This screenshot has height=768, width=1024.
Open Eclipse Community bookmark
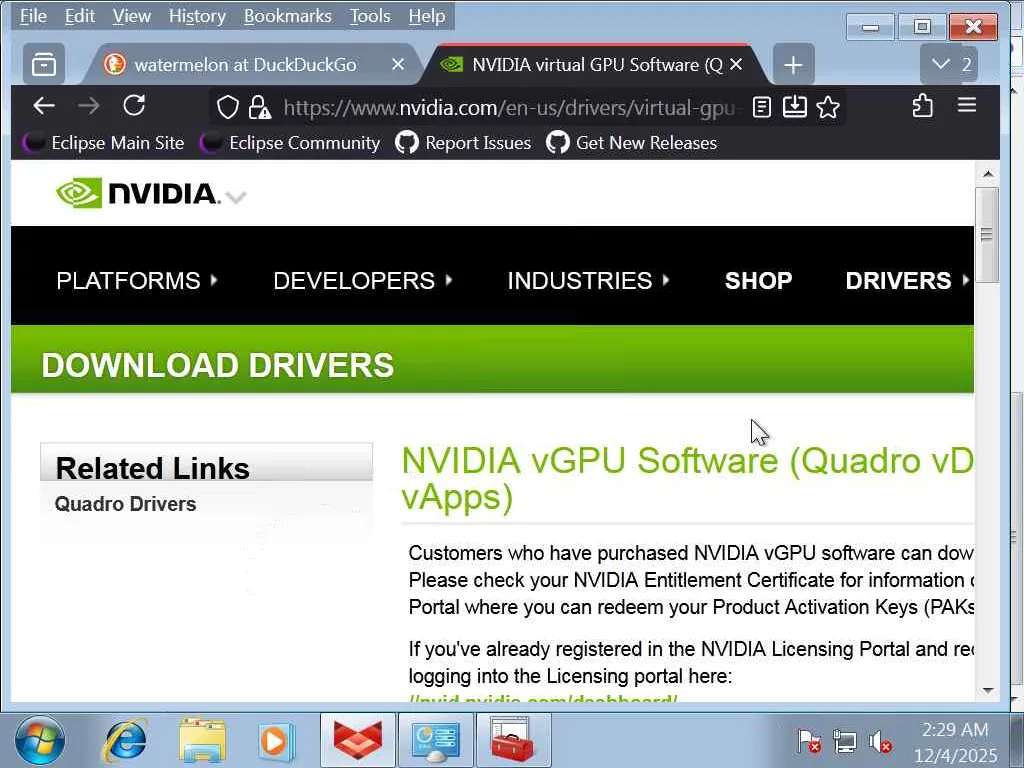click(290, 142)
